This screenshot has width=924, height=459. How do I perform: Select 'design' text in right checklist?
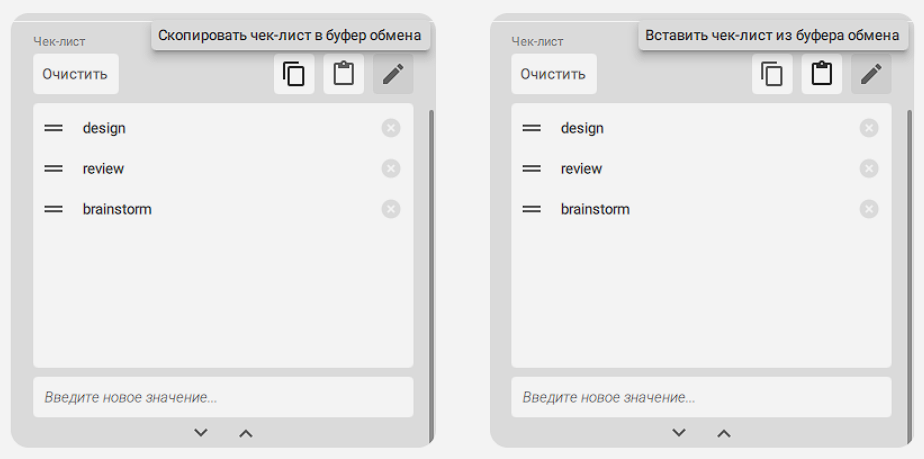[582, 128]
